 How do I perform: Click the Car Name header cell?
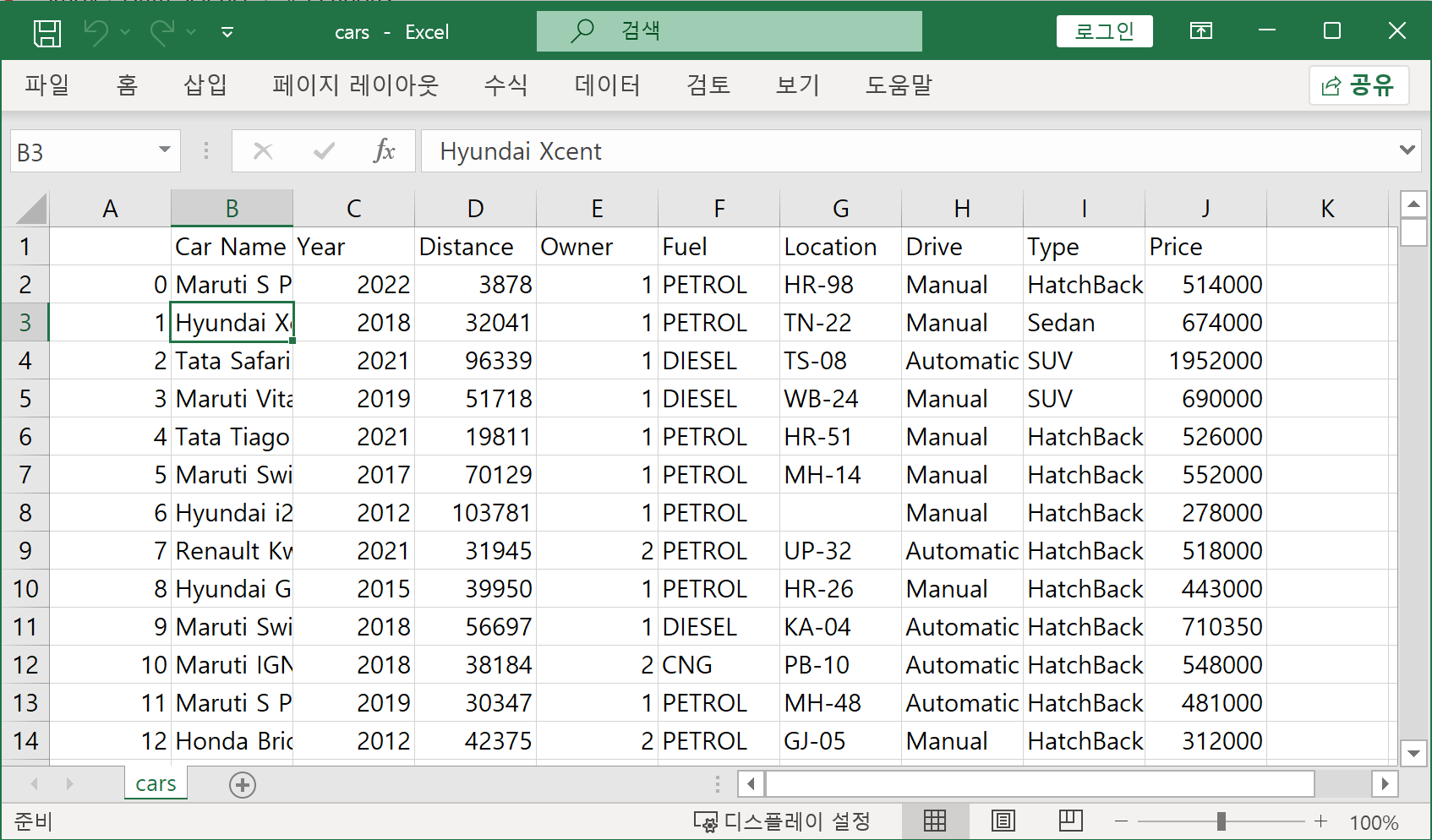[x=232, y=246]
